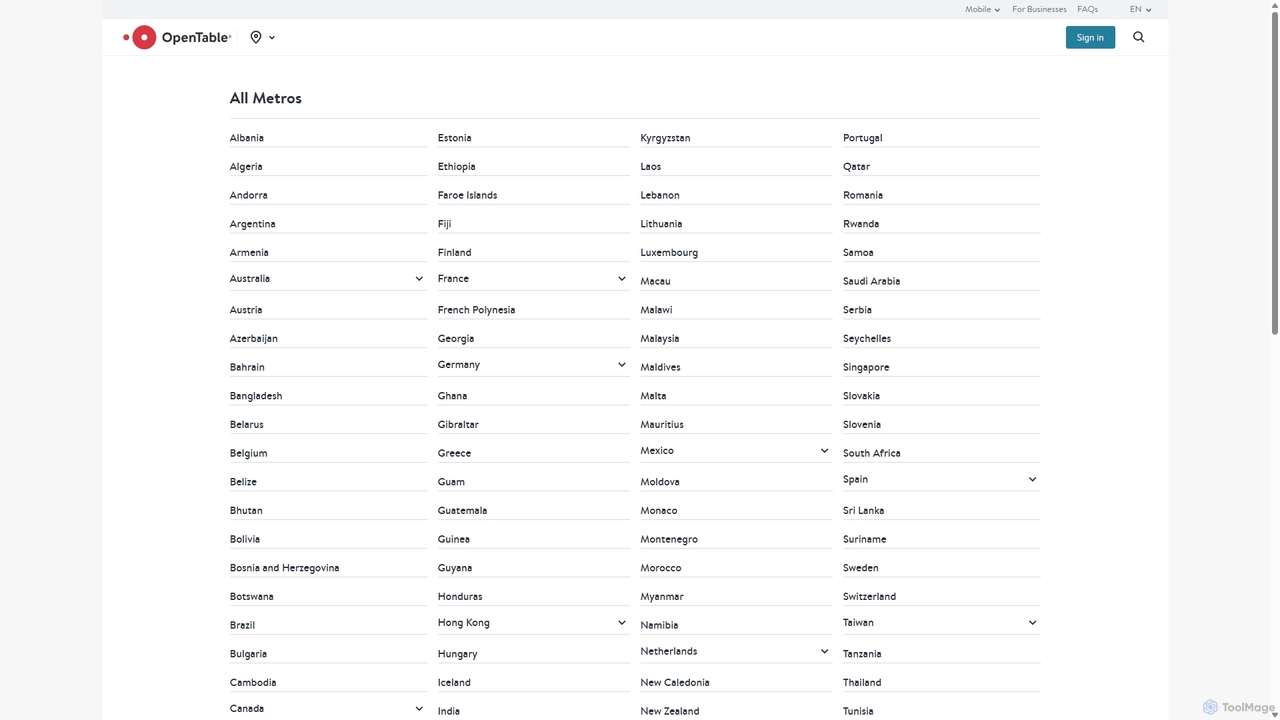Open the Guatemala link
Image resolution: width=1280 pixels, height=720 pixels.
pyautogui.click(x=462, y=511)
